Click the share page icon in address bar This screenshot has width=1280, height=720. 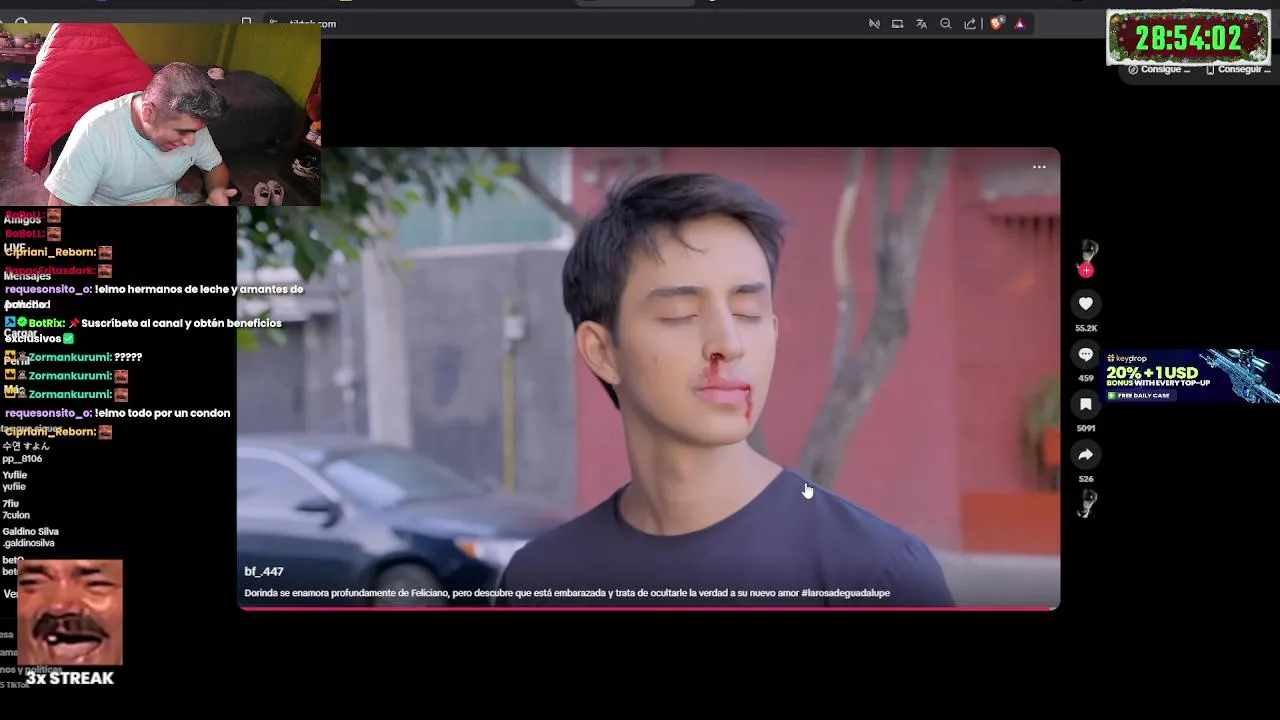click(970, 23)
